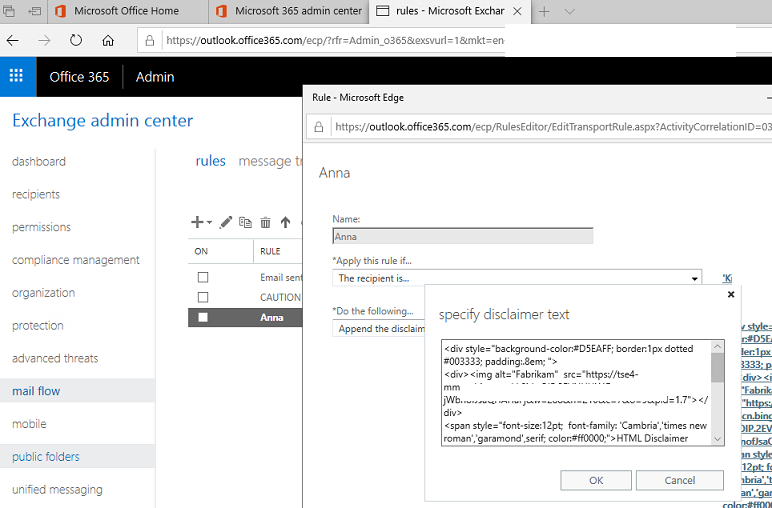Open protection in left navigation
Screen dimensions: 772x508
click(38, 325)
